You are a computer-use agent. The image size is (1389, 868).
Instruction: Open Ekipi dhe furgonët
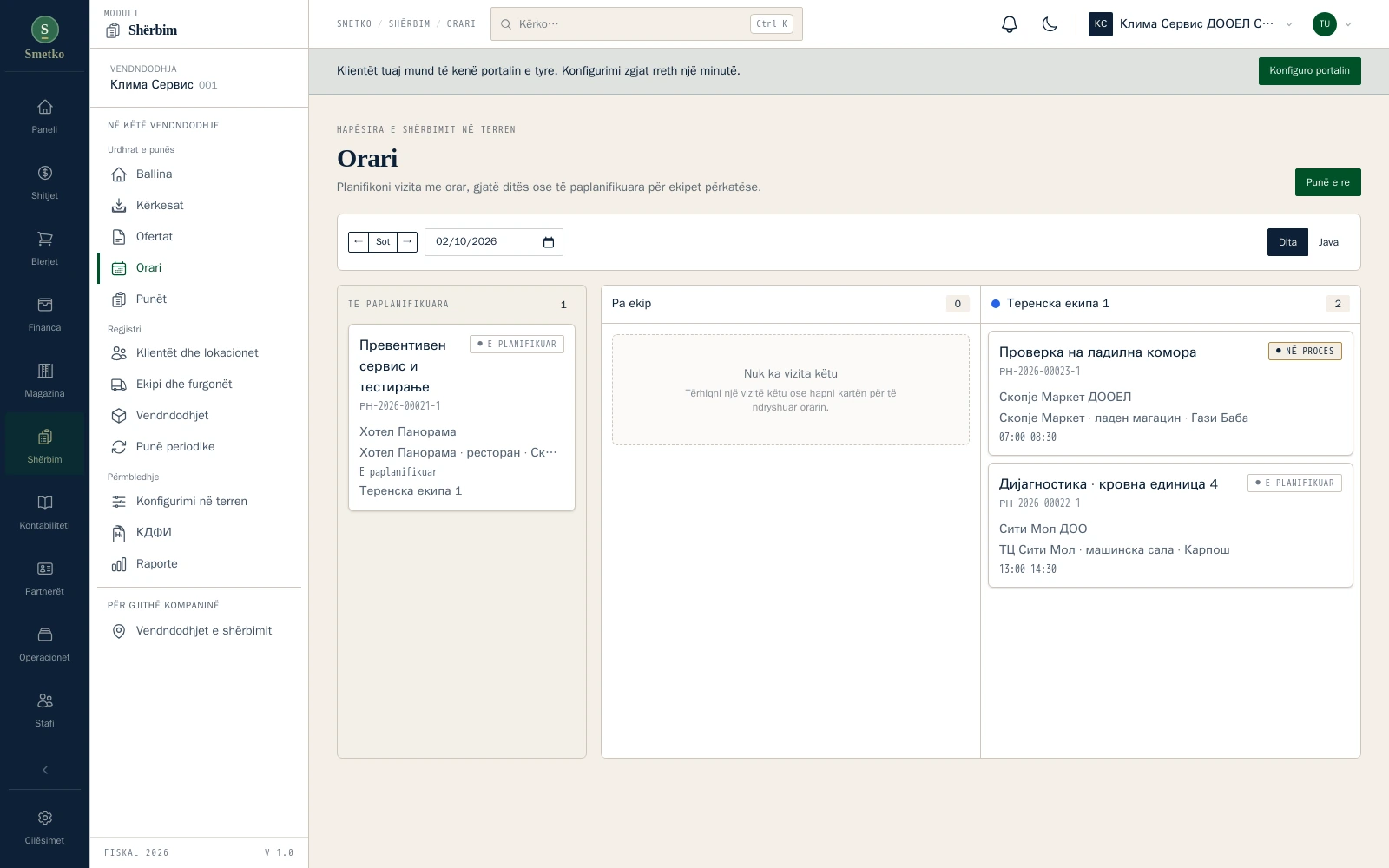point(199,385)
